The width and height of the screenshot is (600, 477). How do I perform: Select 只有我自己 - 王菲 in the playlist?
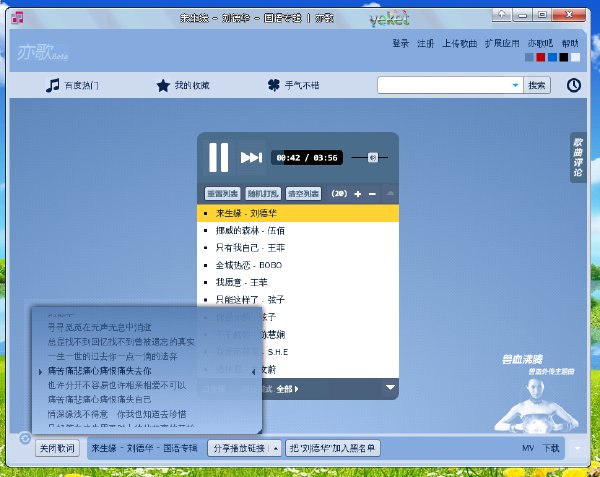click(298, 248)
